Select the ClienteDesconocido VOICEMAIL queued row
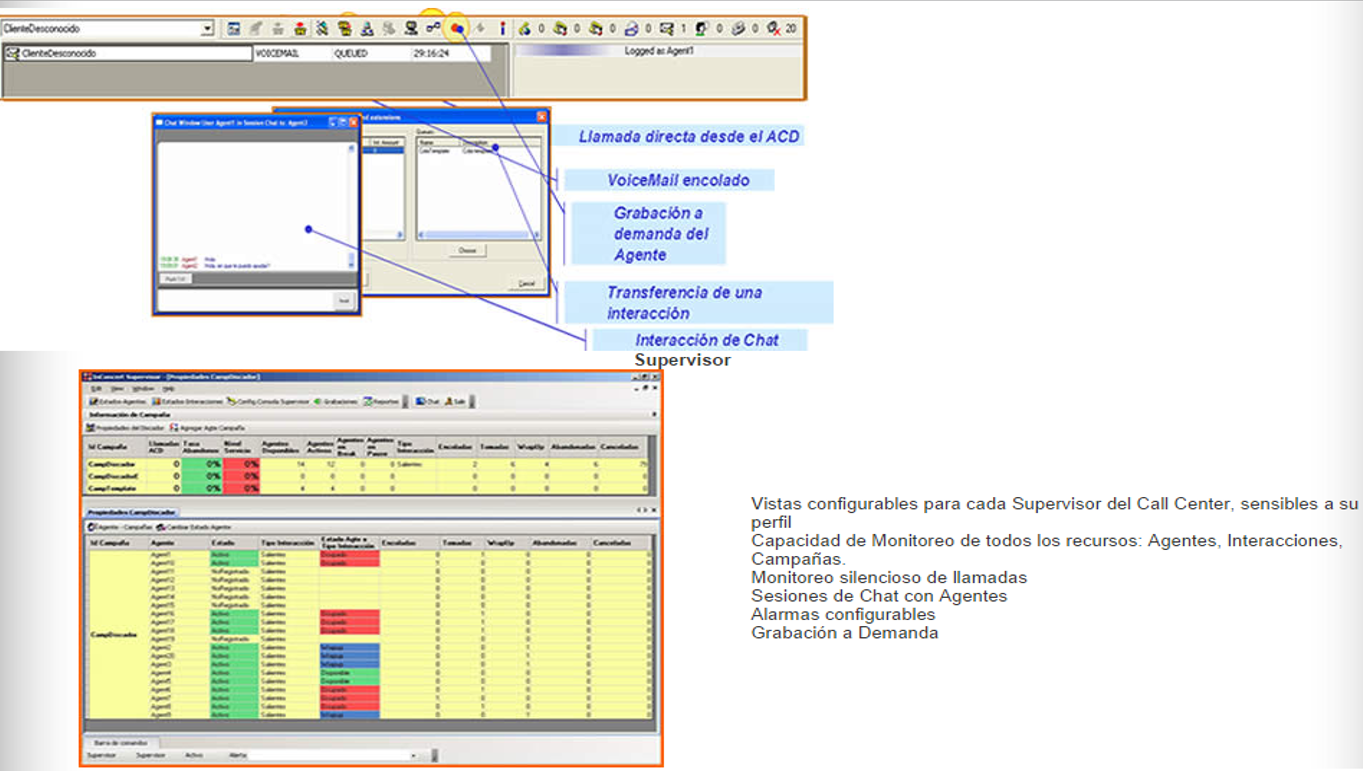The image size is (1363, 771). tap(248, 54)
